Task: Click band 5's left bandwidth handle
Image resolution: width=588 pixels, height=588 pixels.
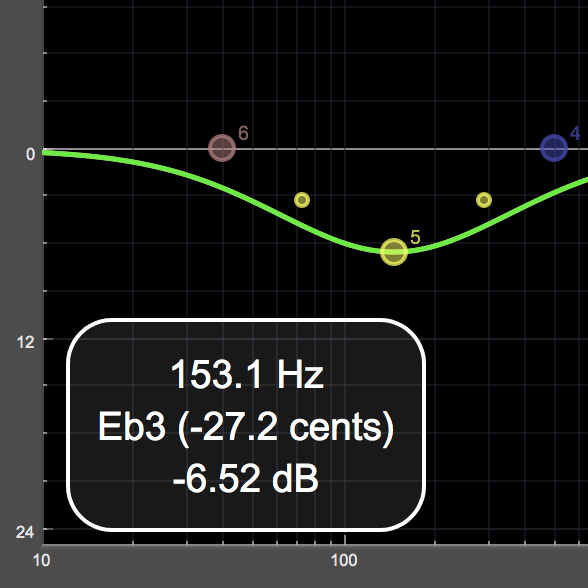Action: click(x=302, y=200)
